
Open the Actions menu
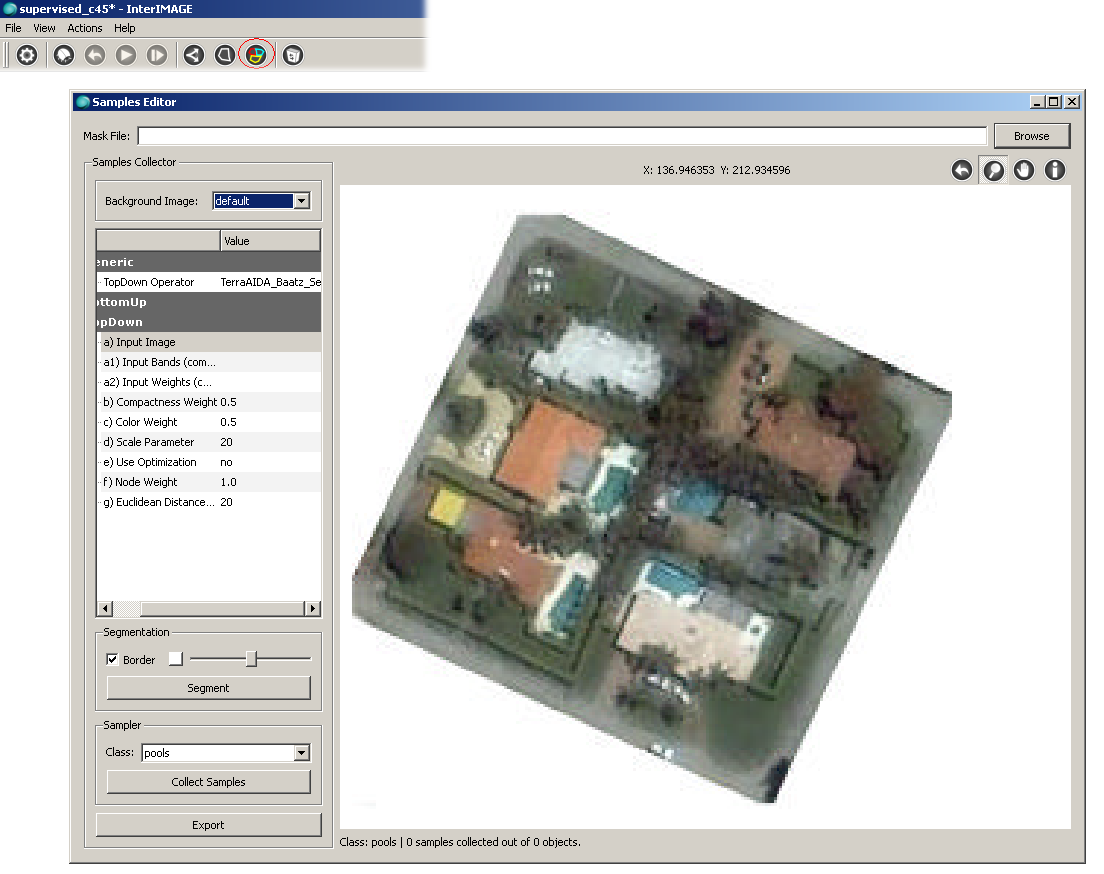(85, 28)
